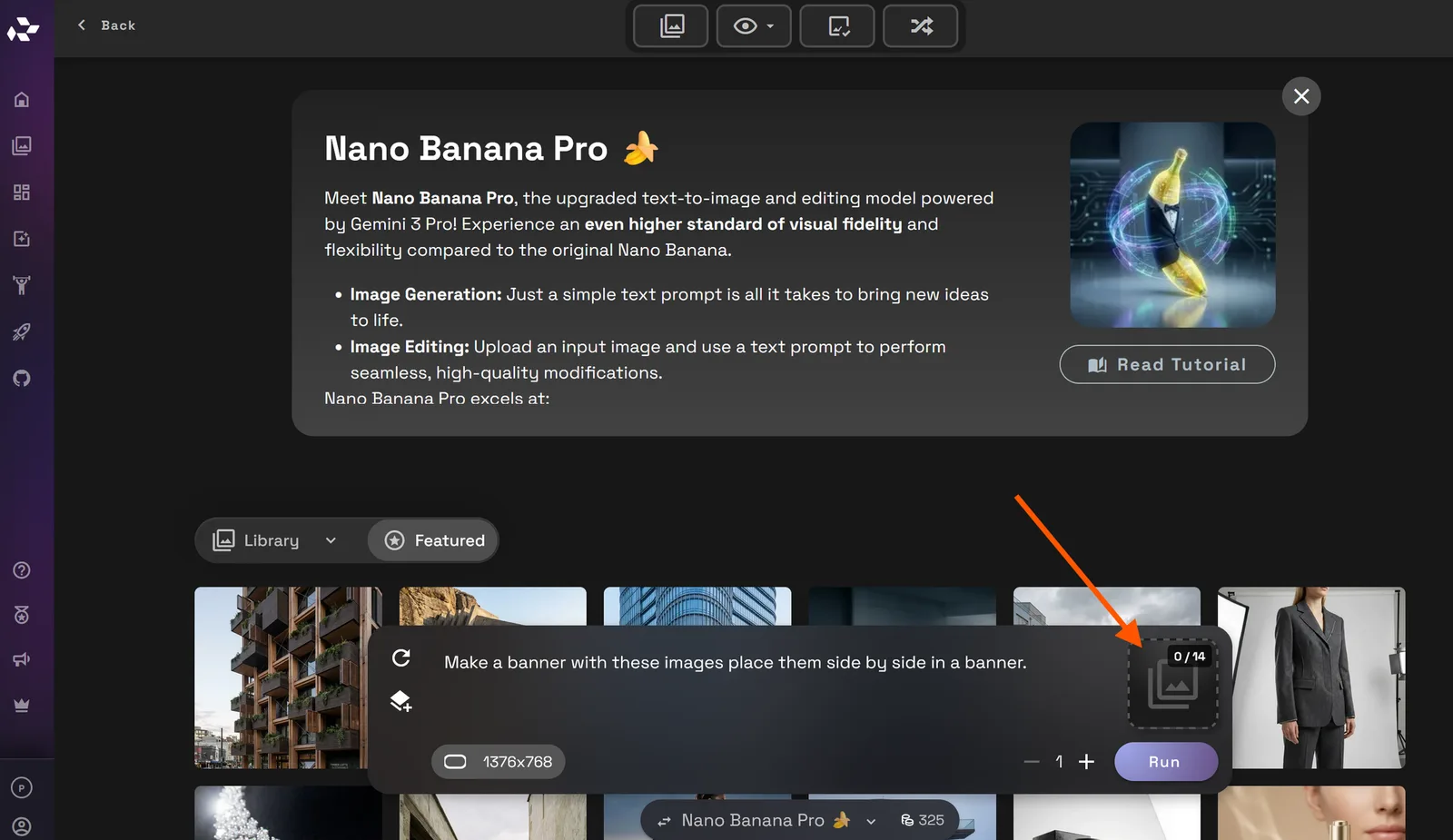Image resolution: width=1453 pixels, height=840 pixels.
Task: Click the crown icon in the sidebar
Action: pos(22,706)
